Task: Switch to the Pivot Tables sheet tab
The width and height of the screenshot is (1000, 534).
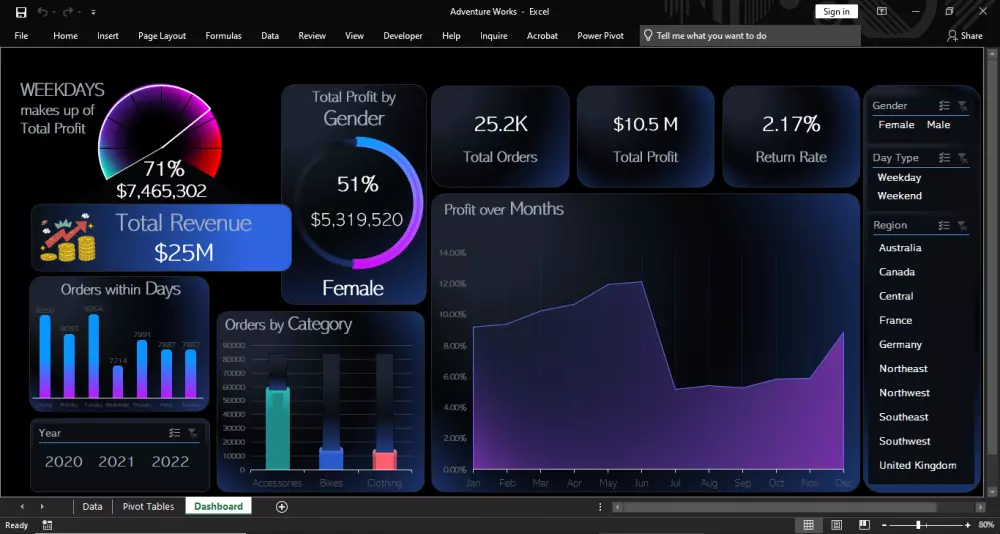Action: coord(149,507)
